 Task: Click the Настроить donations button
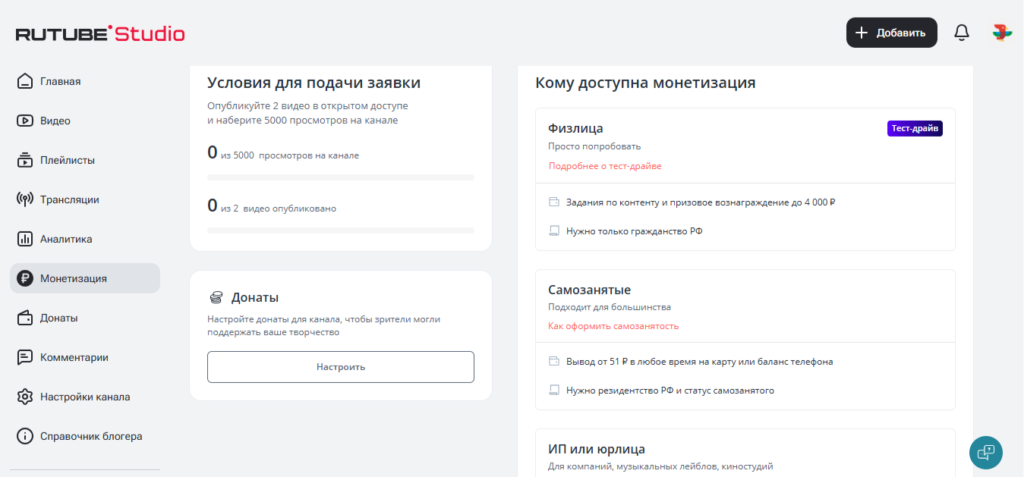pyautogui.click(x=341, y=367)
